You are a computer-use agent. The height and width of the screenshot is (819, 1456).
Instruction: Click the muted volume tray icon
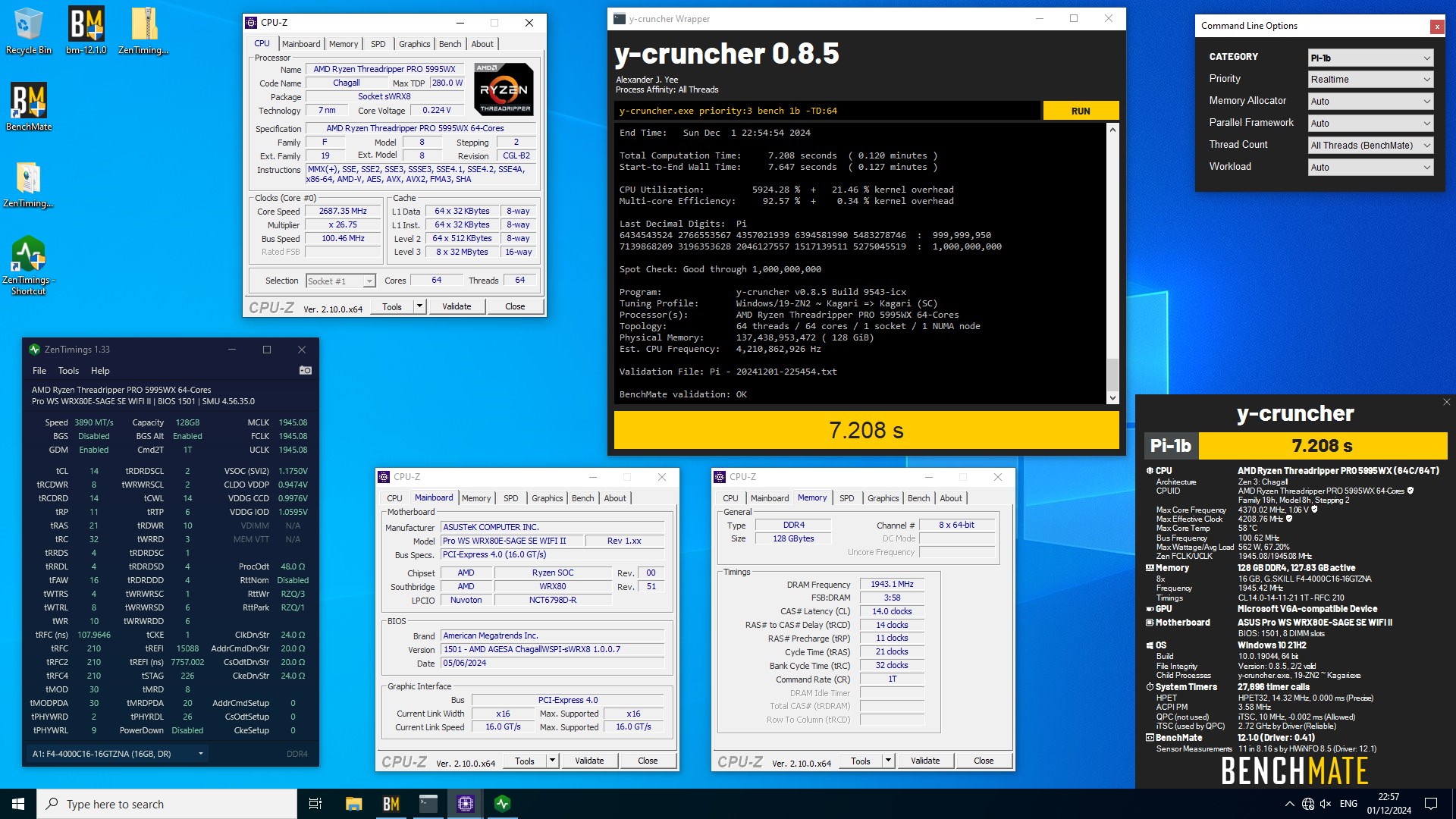(x=1326, y=804)
